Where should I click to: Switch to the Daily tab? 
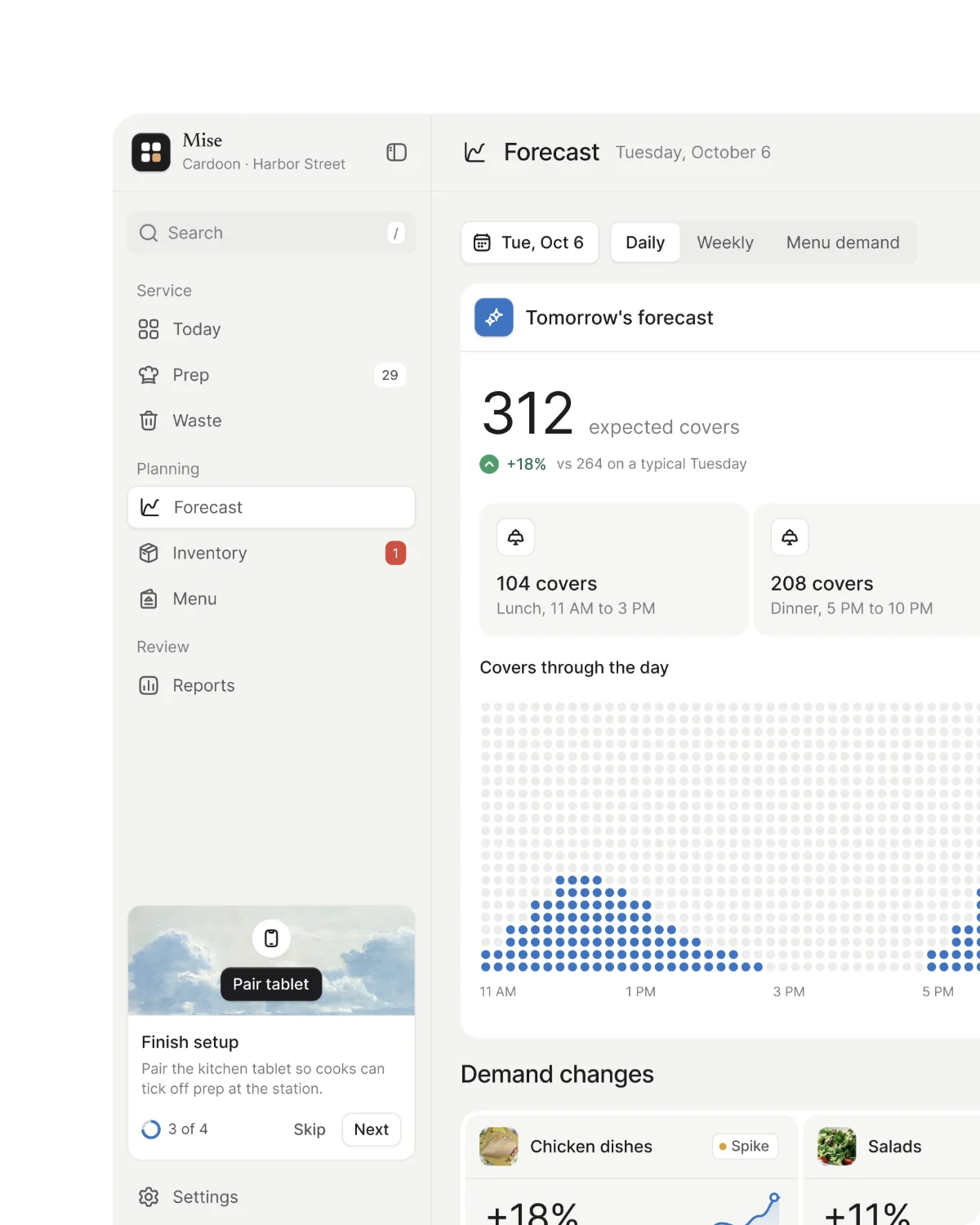tap(645, 243)
